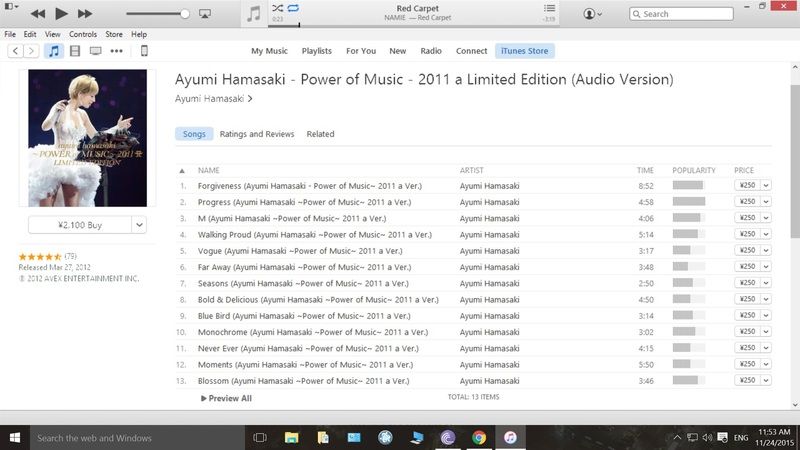The width and height of the screenshot is (800, 450).
Task: Select the Bold & Delicious track row
Action: (x=473, y=299)
